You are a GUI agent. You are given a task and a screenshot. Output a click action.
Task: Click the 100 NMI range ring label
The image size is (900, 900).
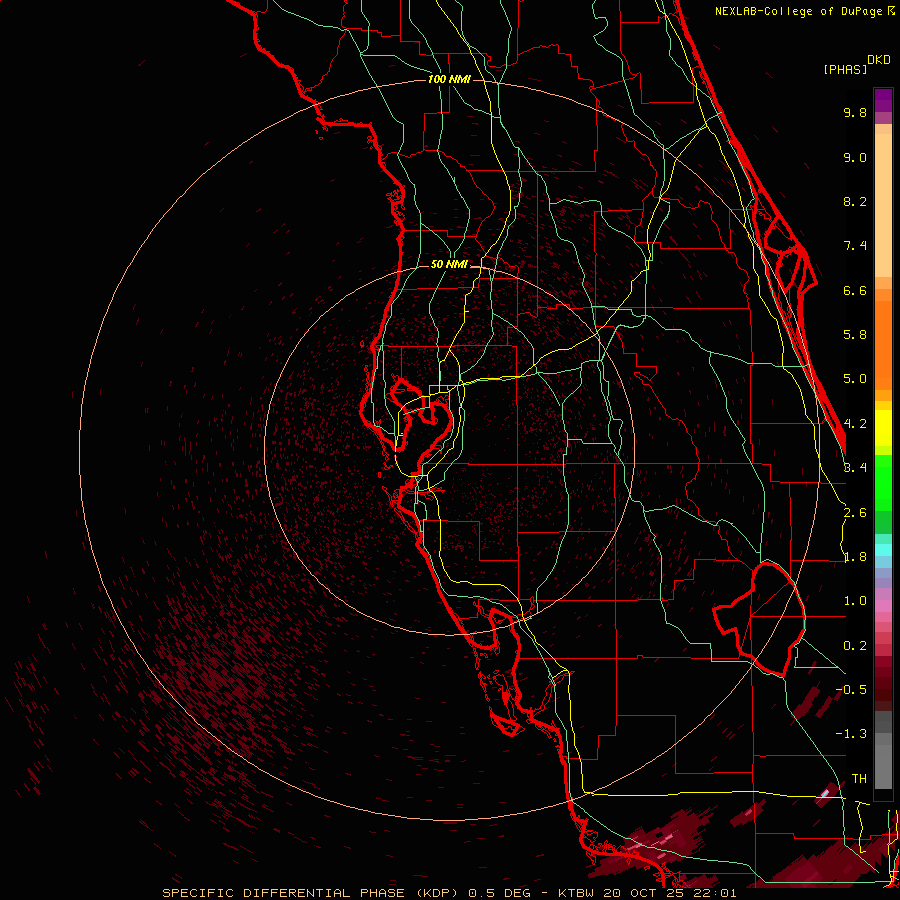click(449, 79)
